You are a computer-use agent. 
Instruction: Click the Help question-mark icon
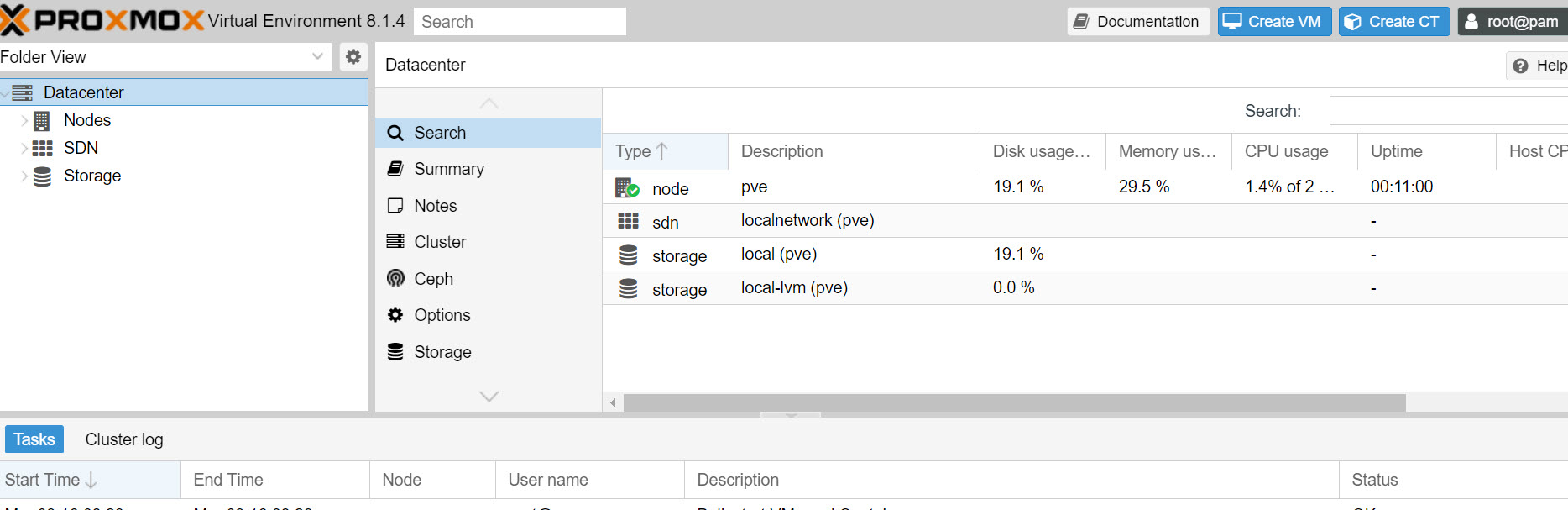1520,66
